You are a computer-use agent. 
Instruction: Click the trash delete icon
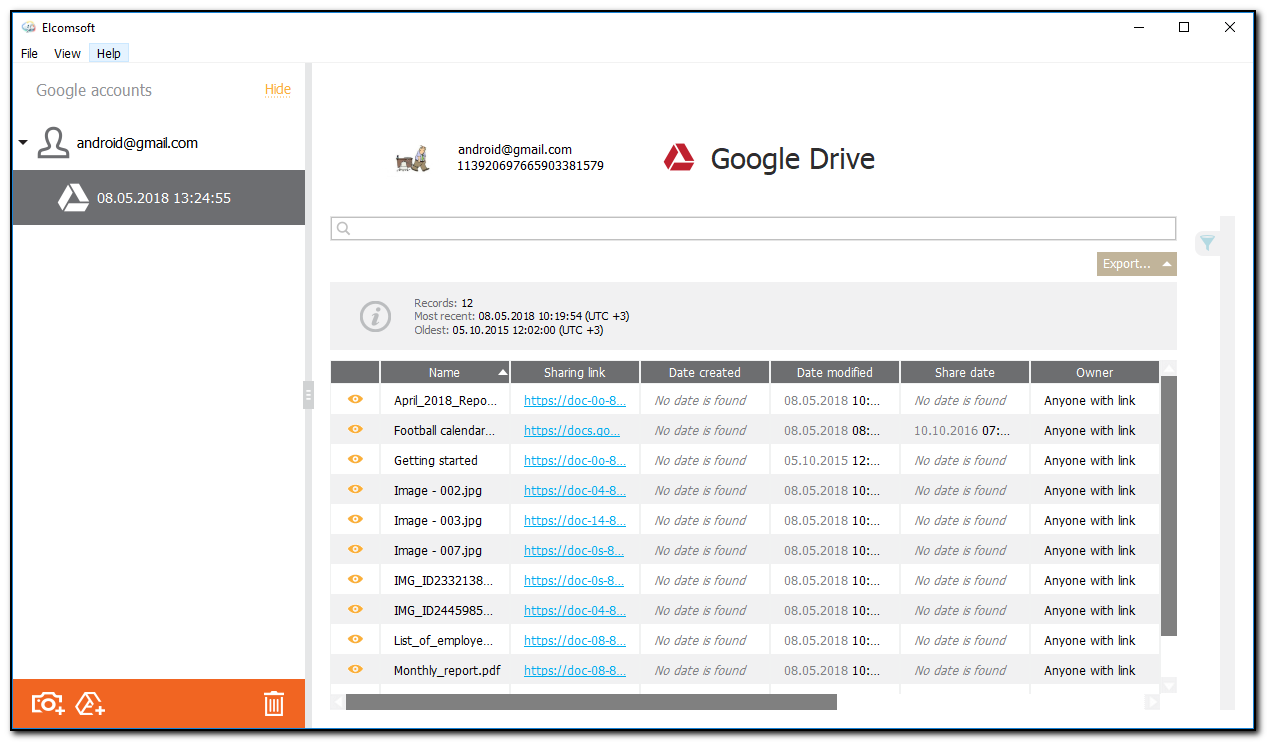(x=274, y=703)
